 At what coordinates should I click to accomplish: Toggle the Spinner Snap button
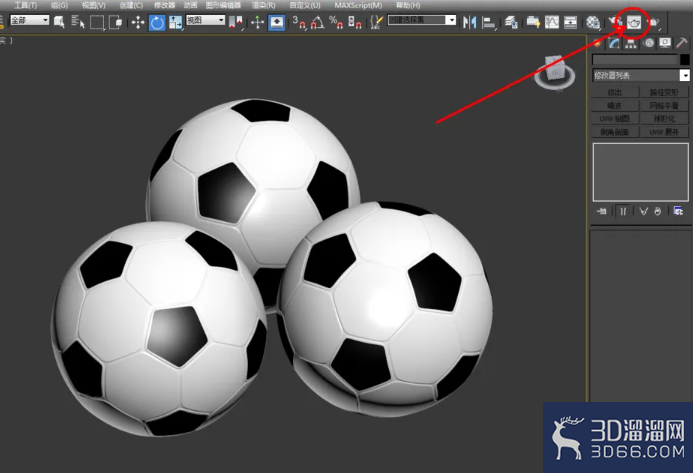click(355, 22)
